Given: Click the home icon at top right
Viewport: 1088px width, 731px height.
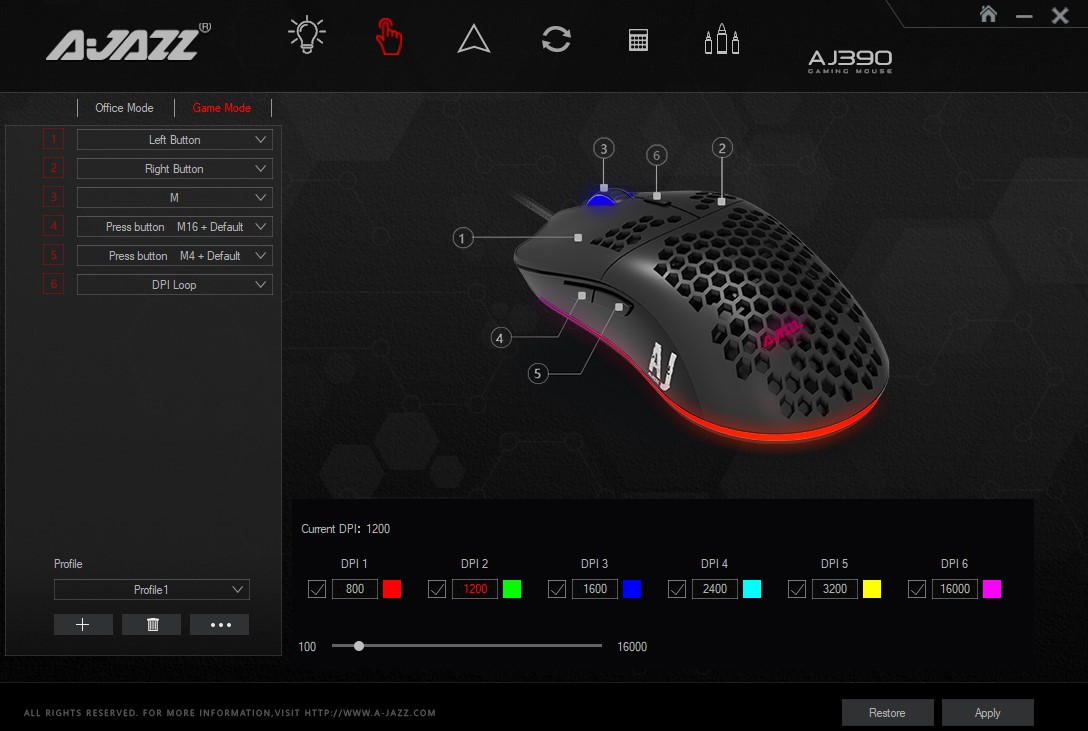Looking at the screenshot, I should point(988,14).
